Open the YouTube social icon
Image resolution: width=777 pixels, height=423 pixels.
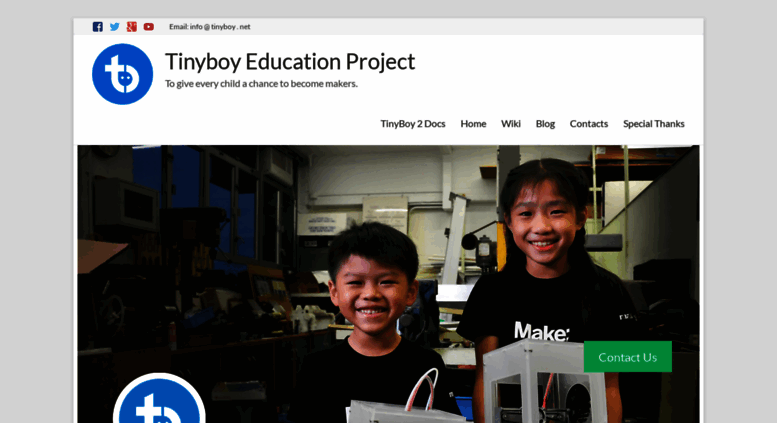point(149,27)
